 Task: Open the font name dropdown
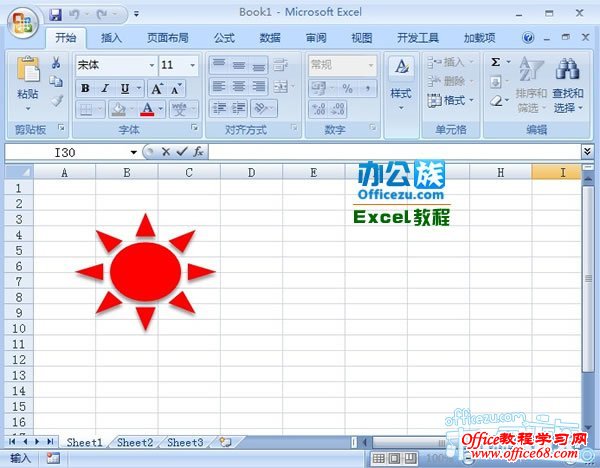[152, 65]
